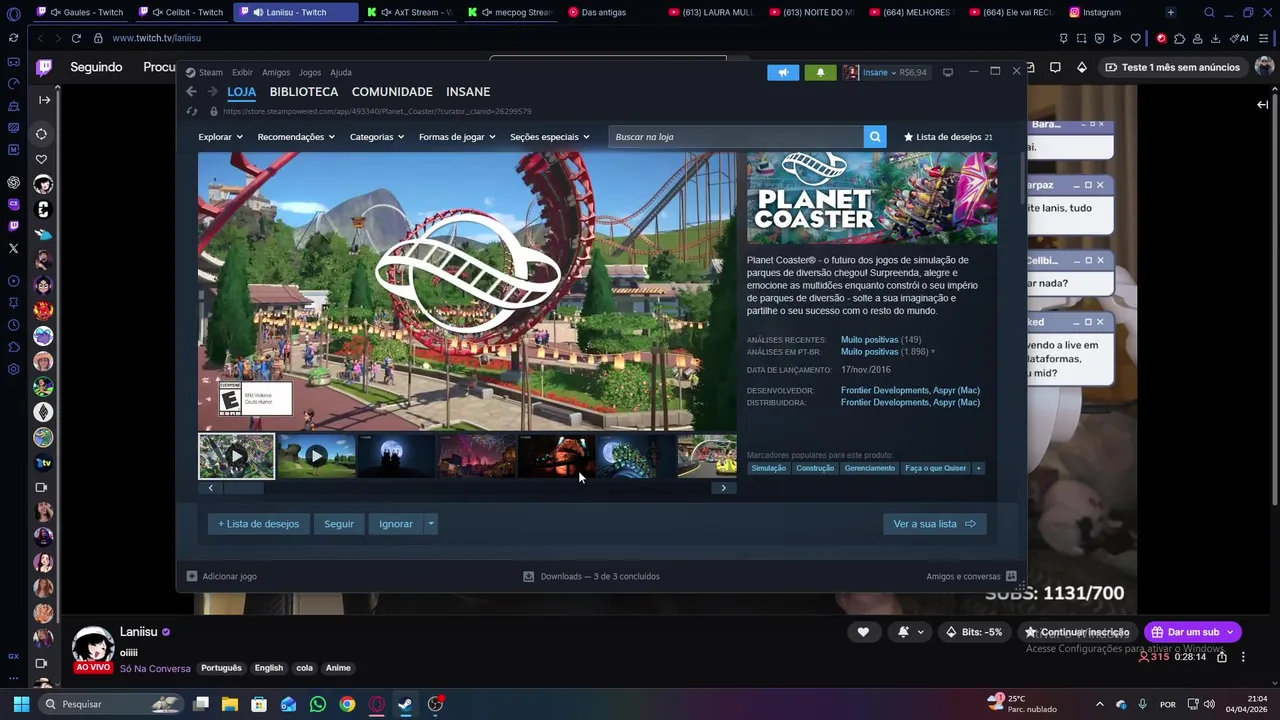Open Steam notifications bell button
Screen dimensions: 1280x720
(821, 72)
